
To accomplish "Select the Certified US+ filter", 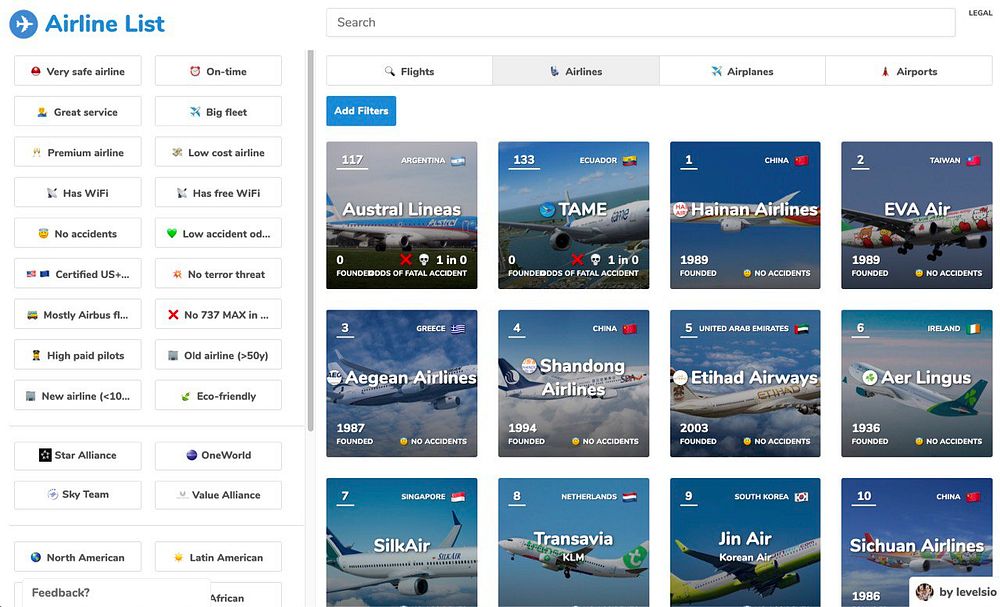I will pos(78,274).
